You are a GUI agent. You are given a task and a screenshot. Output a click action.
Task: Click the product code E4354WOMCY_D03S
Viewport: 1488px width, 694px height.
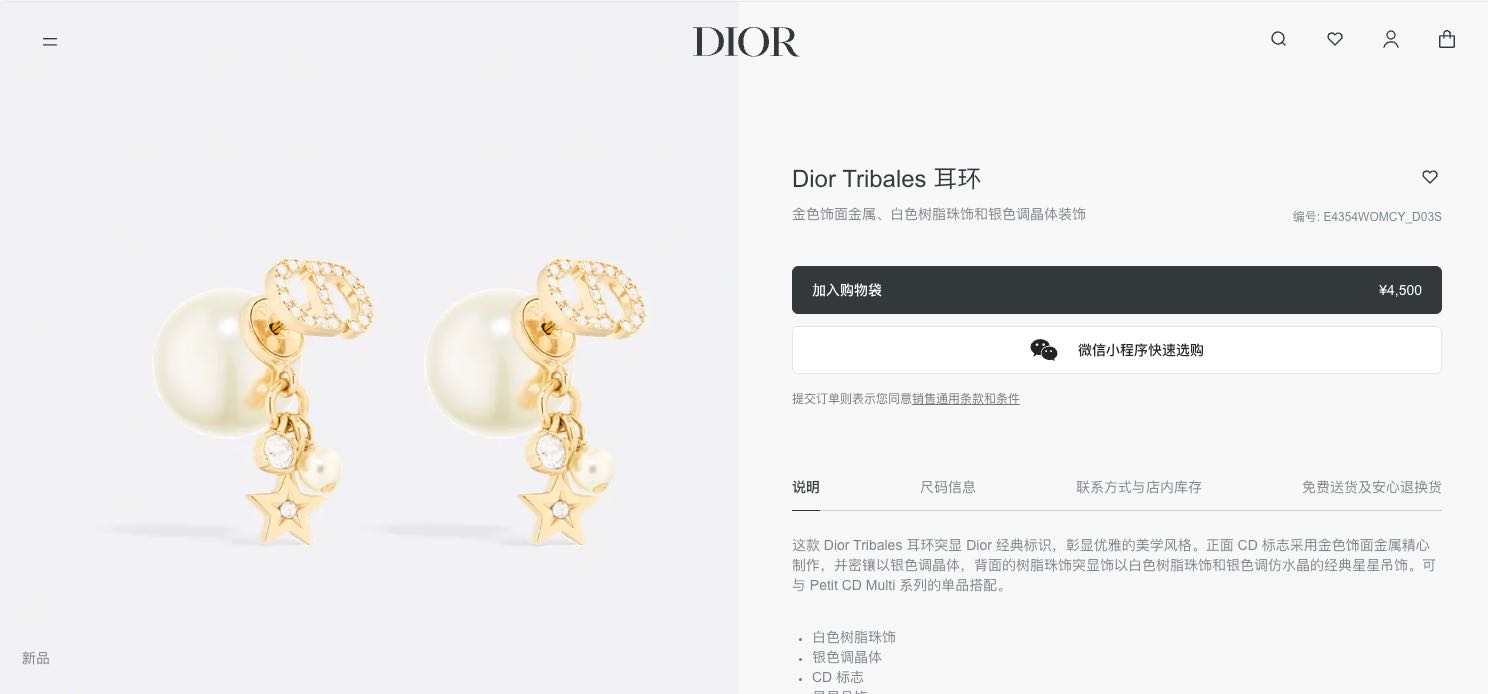click(1382, 217)
